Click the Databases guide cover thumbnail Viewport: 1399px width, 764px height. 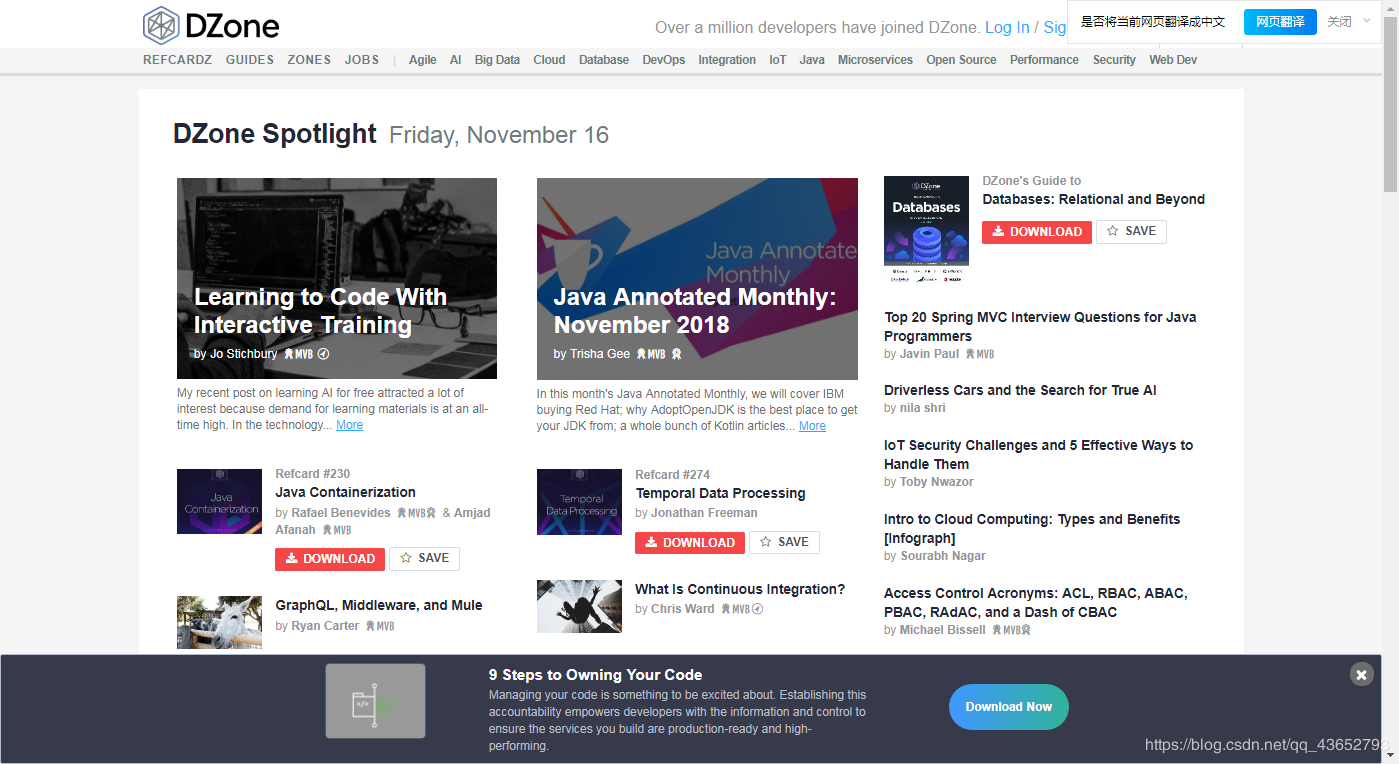pos(926,230)
